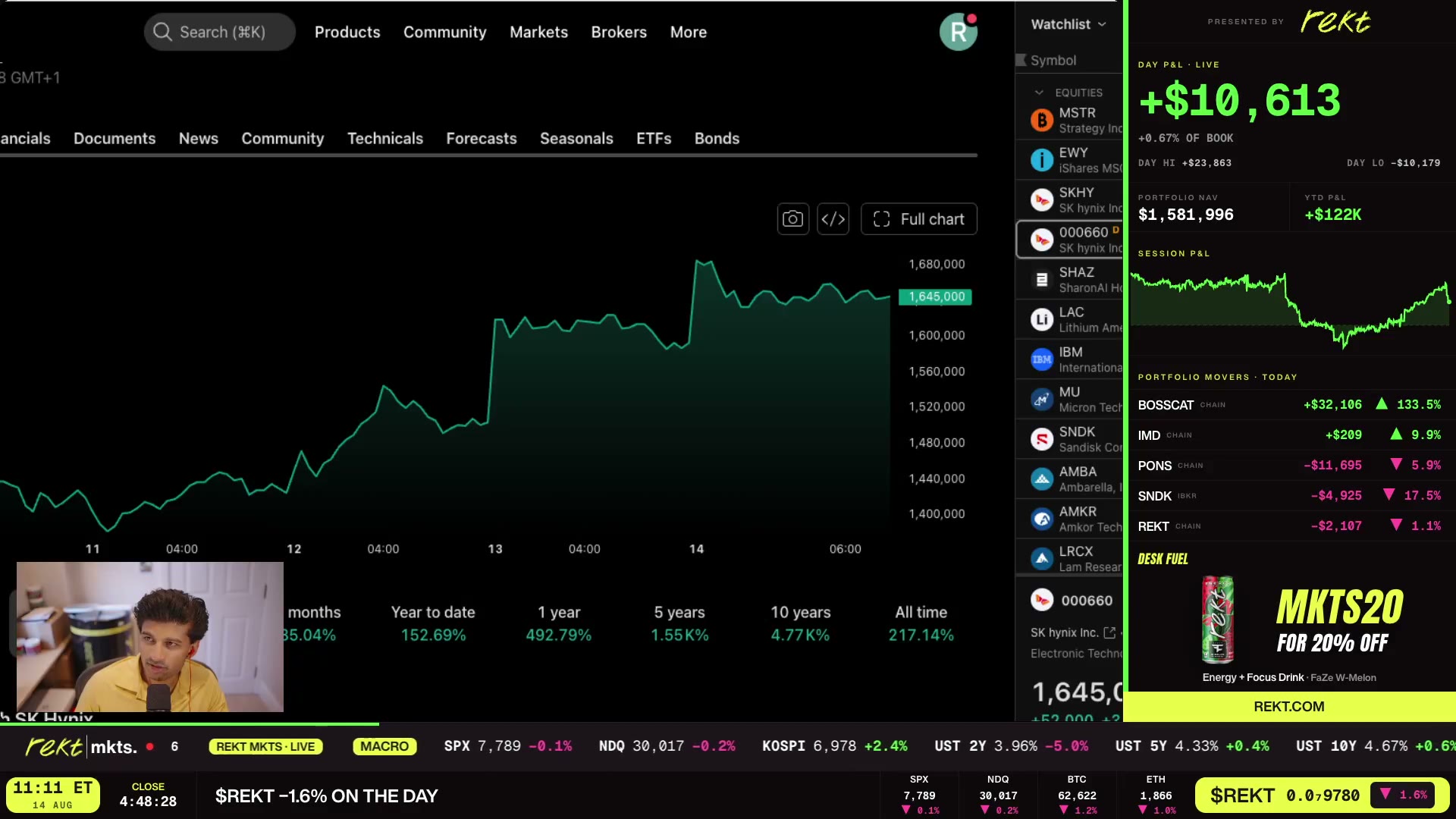Switch to the Documents tab
This screenshot has height=819, width=1456.
click(115, 138)
